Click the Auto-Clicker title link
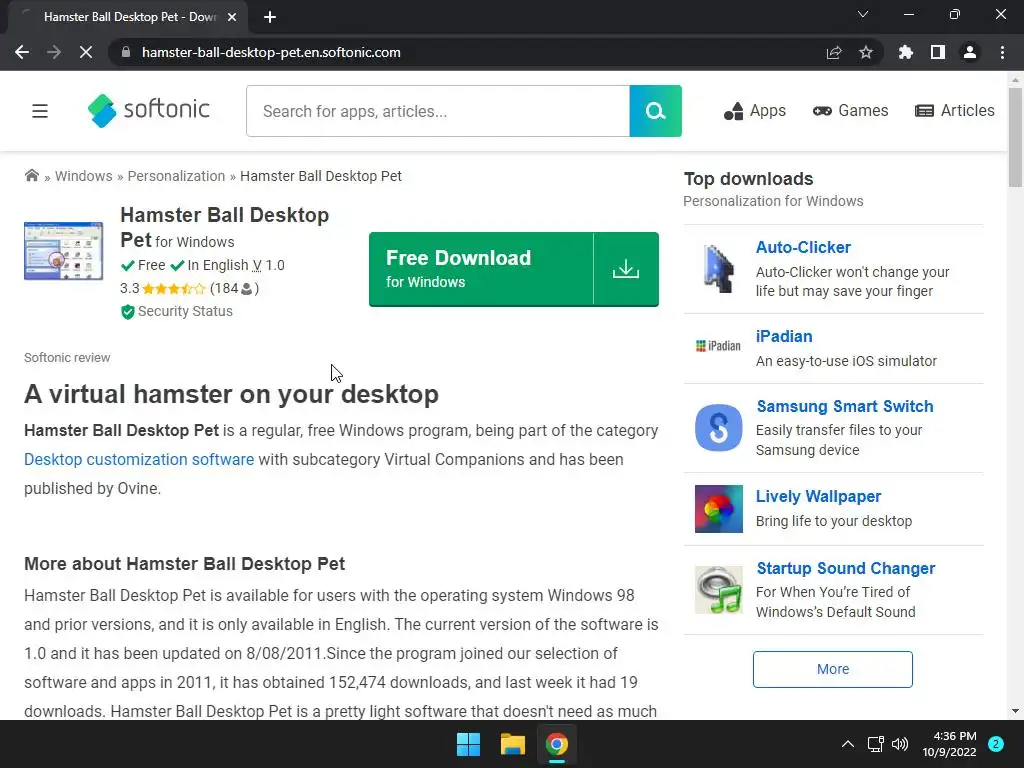The height and width of the screenshot is (768, 1024). (803, 248)
